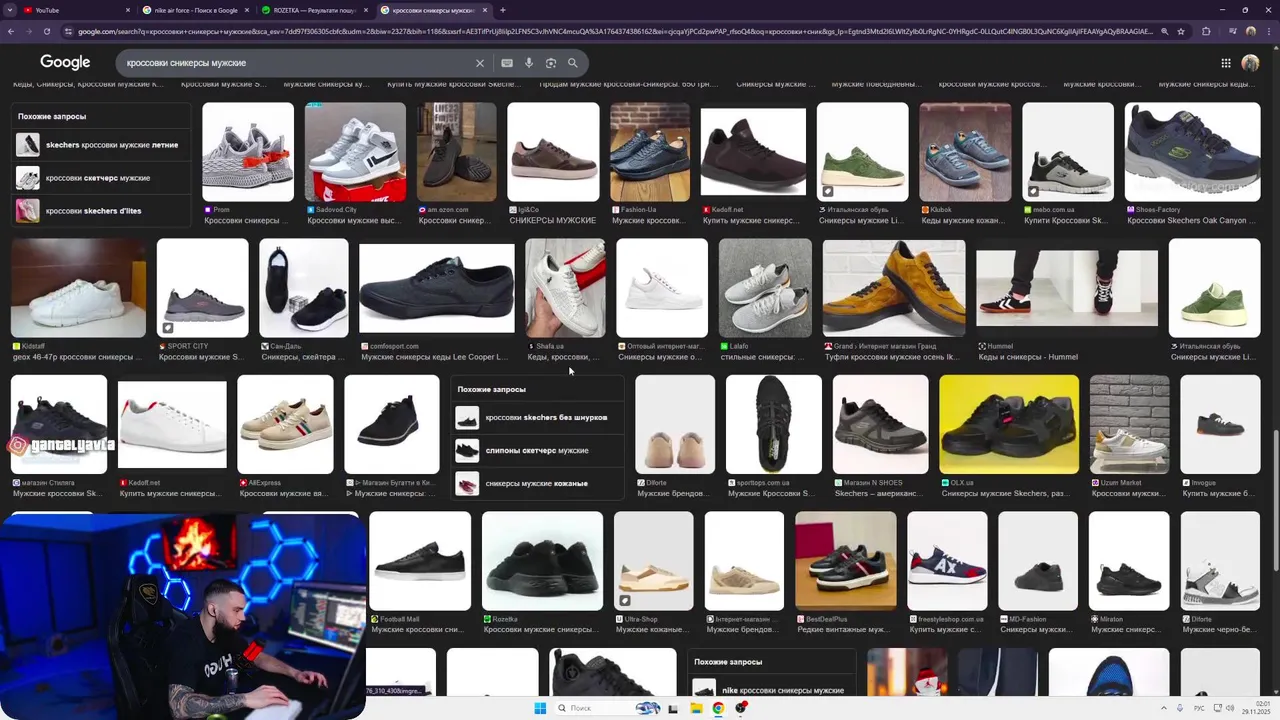The width and height of the screenshot is (1280, 720).
Task: Bookmark this page with the star icon
Action: click(x=1182, y=31)
